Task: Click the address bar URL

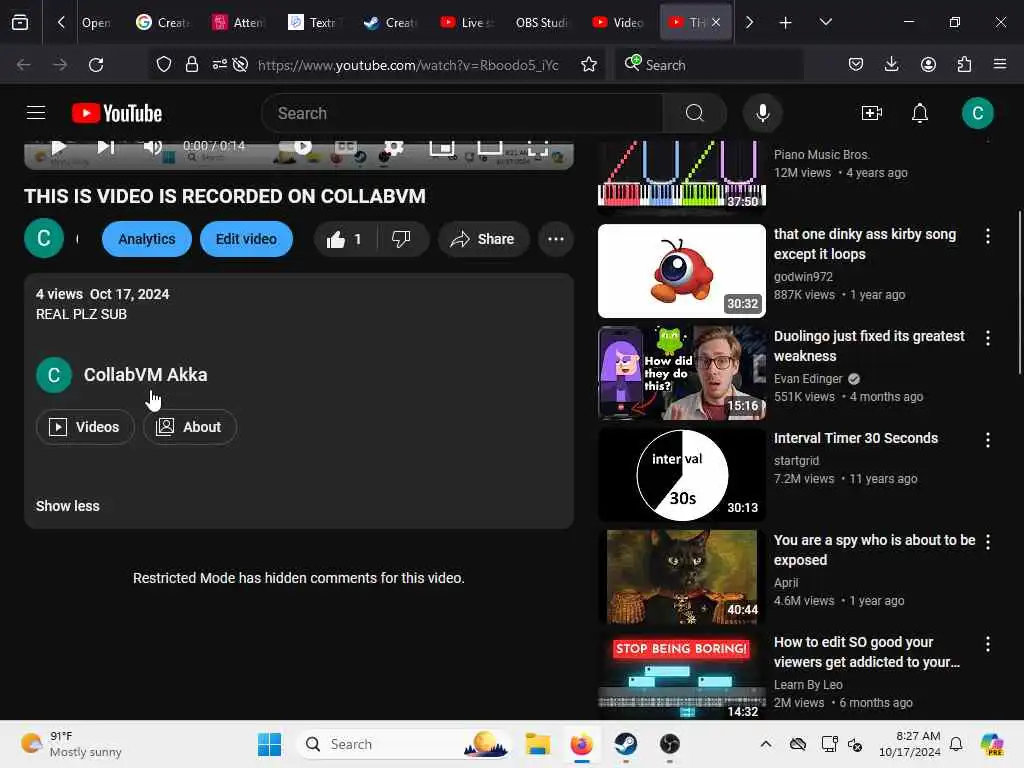Action: 408,65
